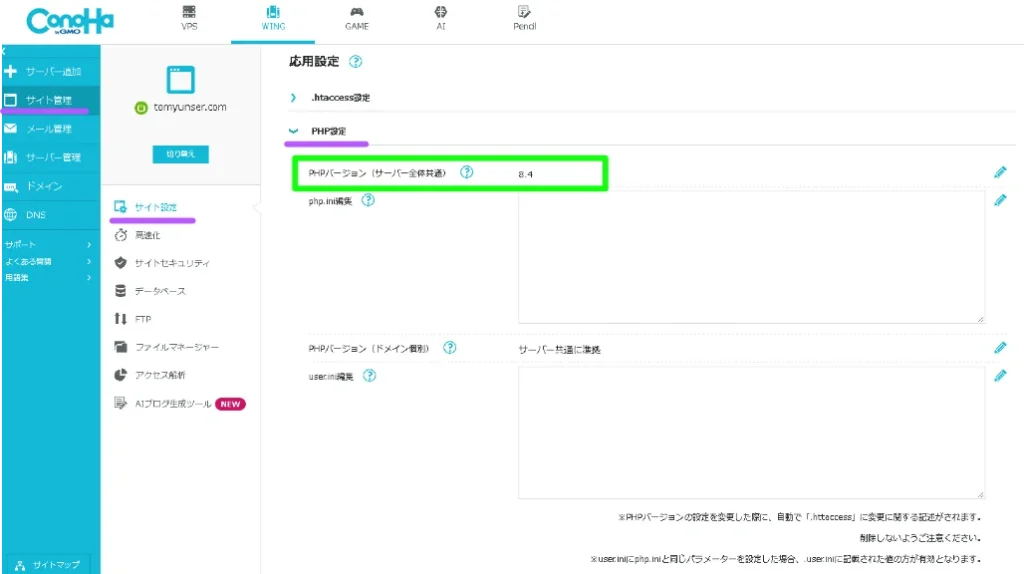Click the VPS server icon
Viewport: 1024px width, 574px height.
189,12
